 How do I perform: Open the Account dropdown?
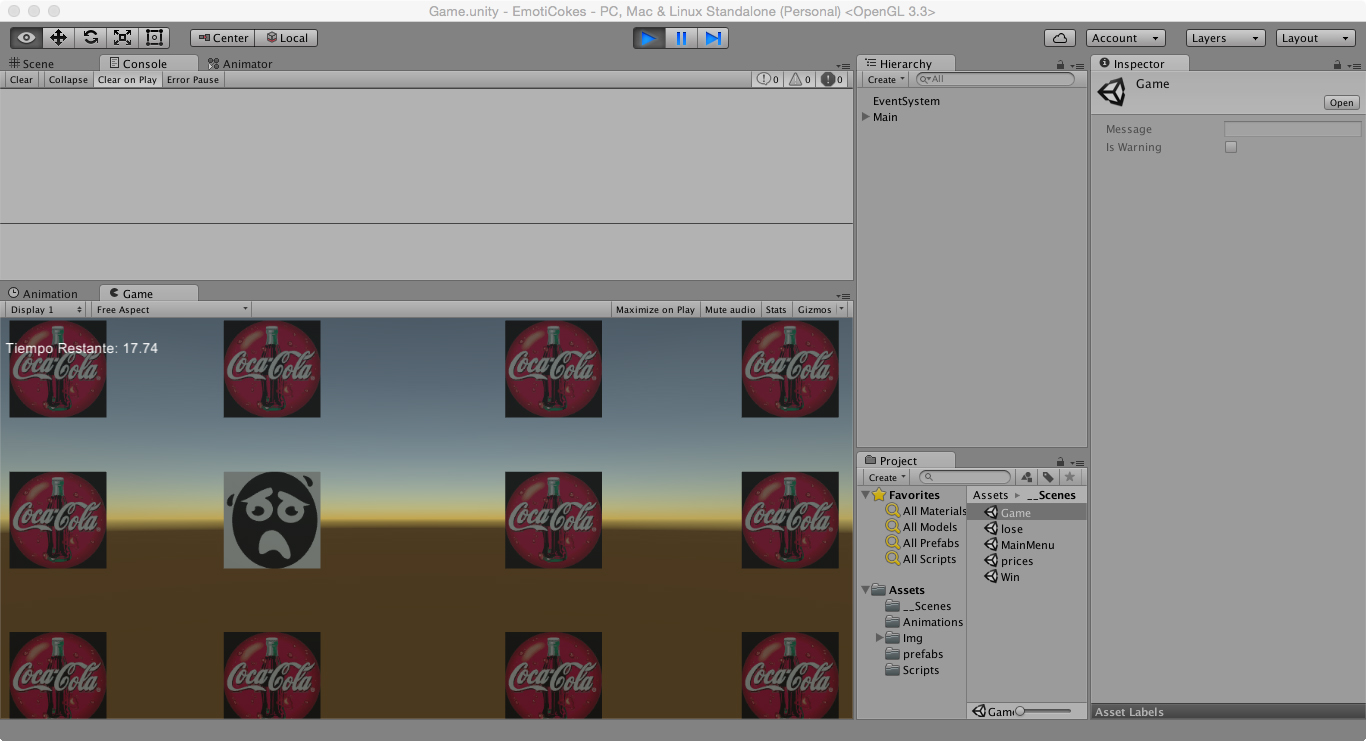[x=1126, y=38]
